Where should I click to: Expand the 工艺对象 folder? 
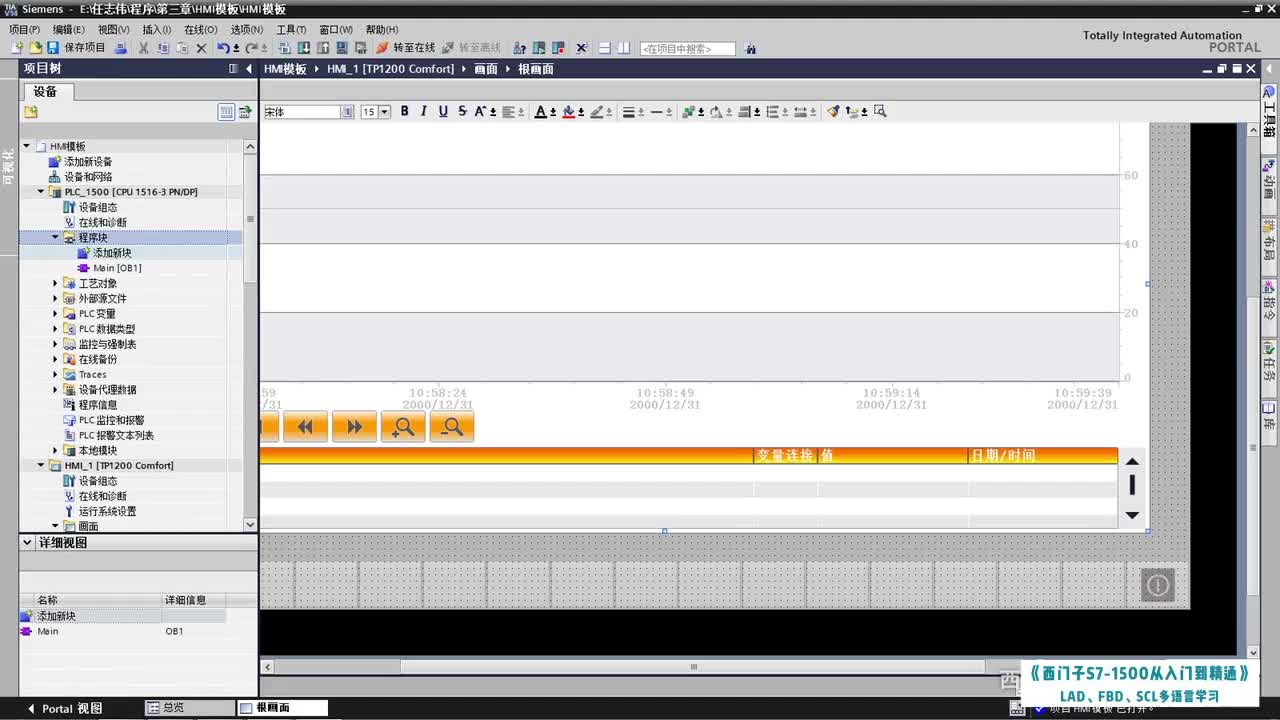(x=56, y=283)
